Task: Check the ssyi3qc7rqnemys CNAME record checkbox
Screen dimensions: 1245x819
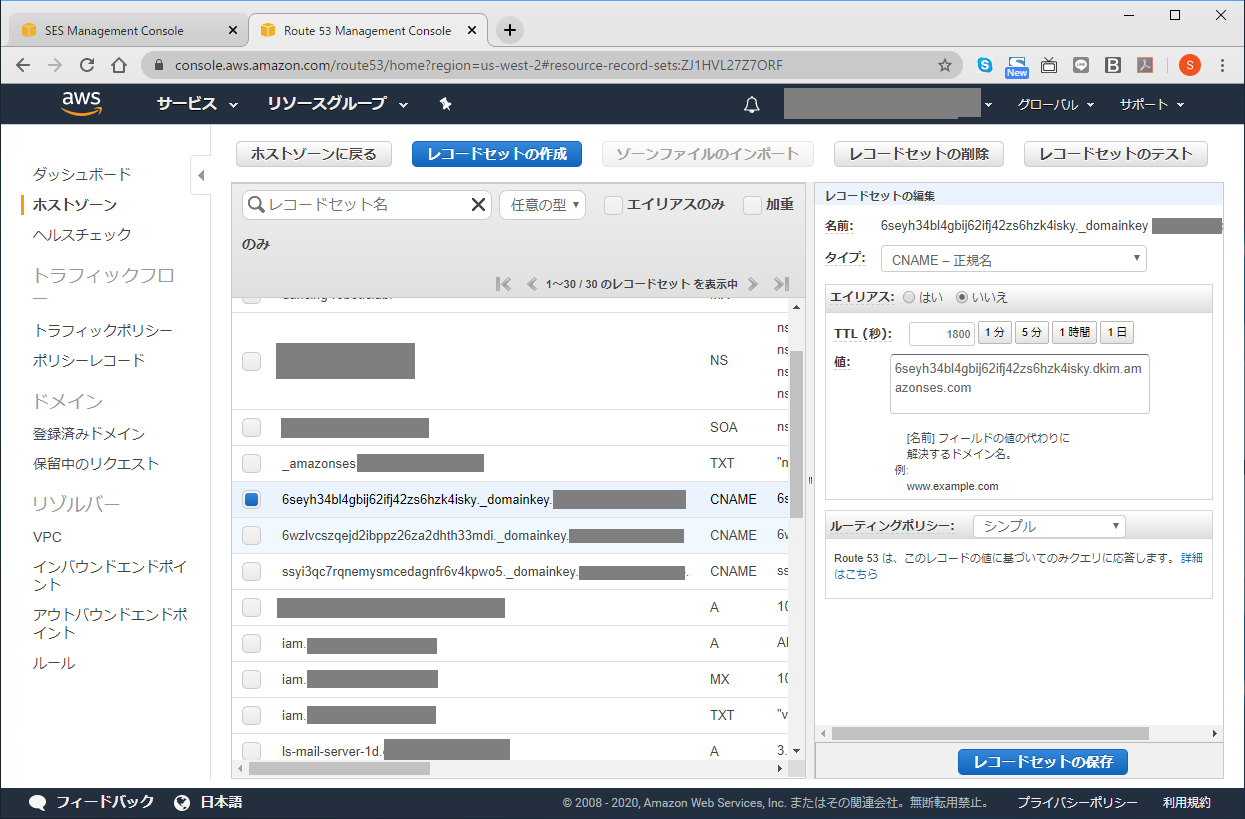Action: click(x=252, y=571)
